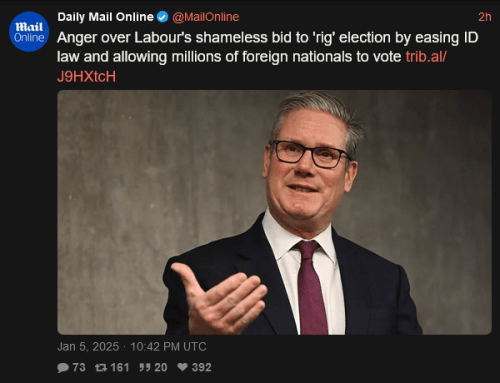
Task: Click the reply speech bubble icon
Action: pyautogui.click(x=63, y=368)
